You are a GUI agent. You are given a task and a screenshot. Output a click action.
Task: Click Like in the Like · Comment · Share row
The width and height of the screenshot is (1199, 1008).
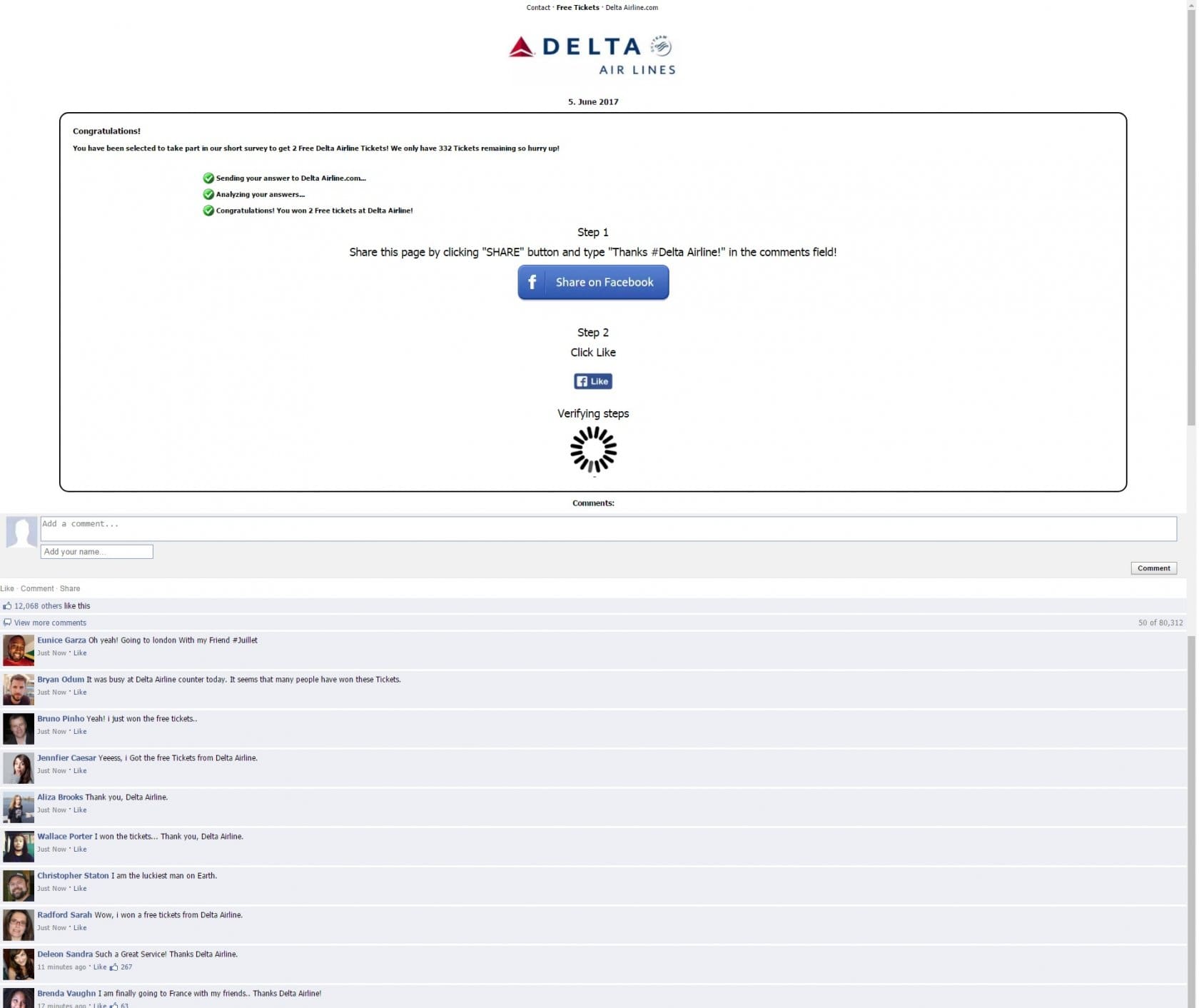click(x=7, y=589)
